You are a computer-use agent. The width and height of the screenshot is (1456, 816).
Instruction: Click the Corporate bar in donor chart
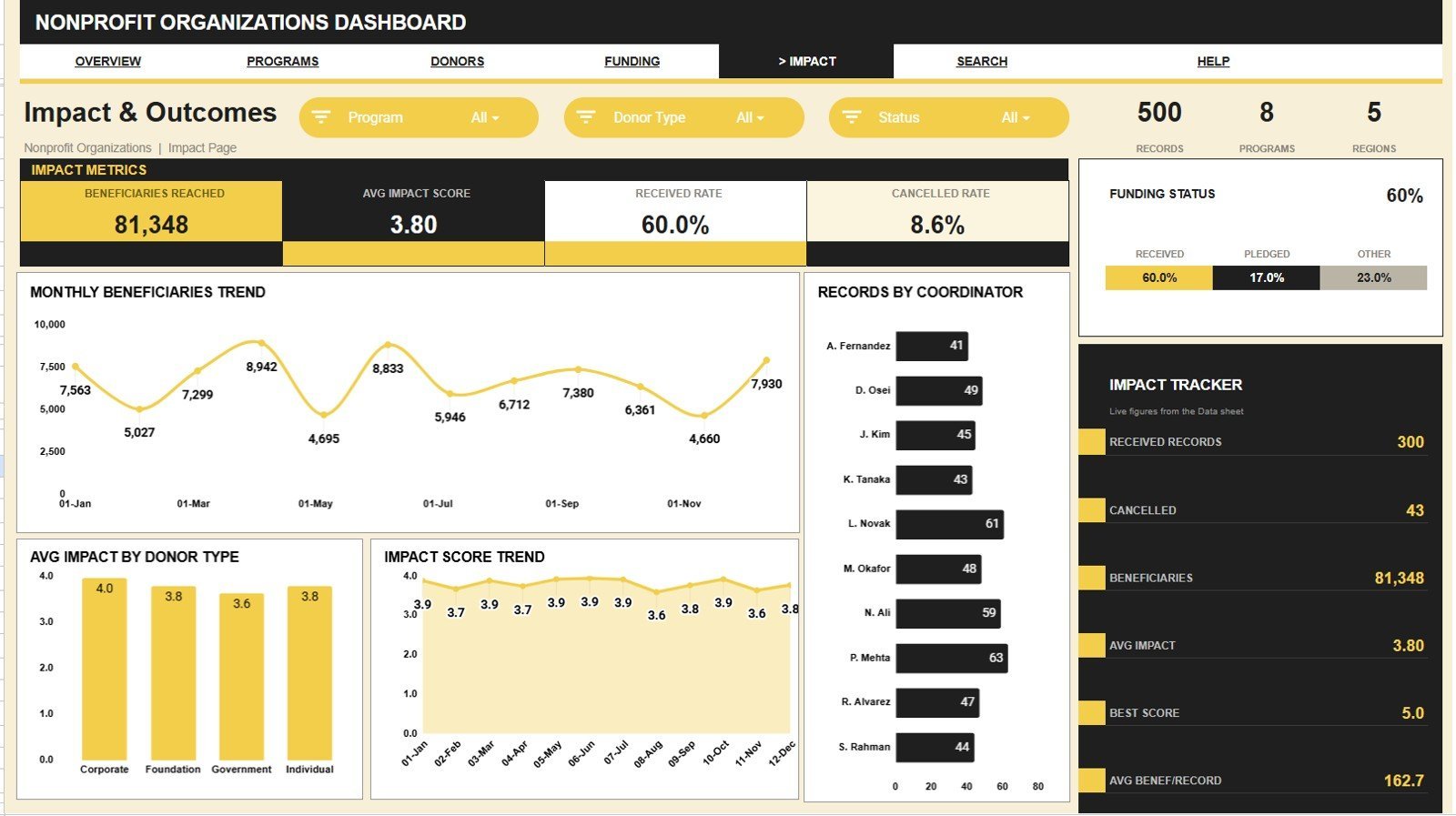105,669
